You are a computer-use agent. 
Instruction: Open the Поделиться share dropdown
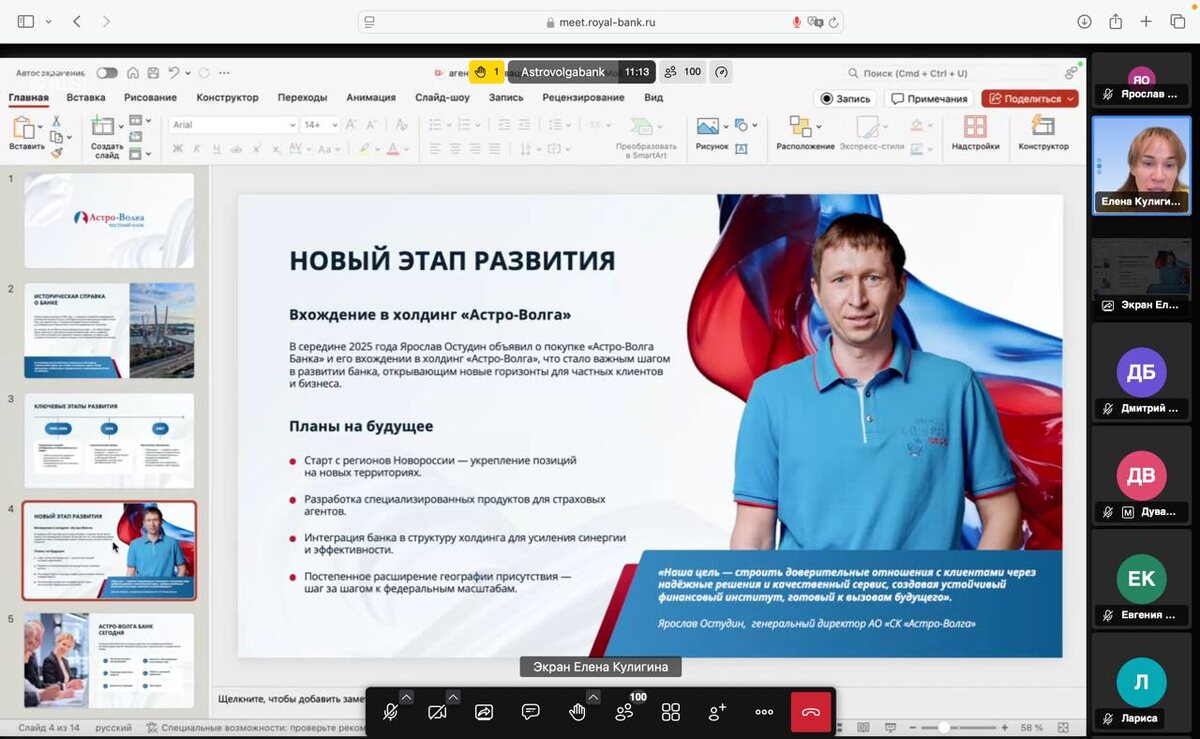1030,99
